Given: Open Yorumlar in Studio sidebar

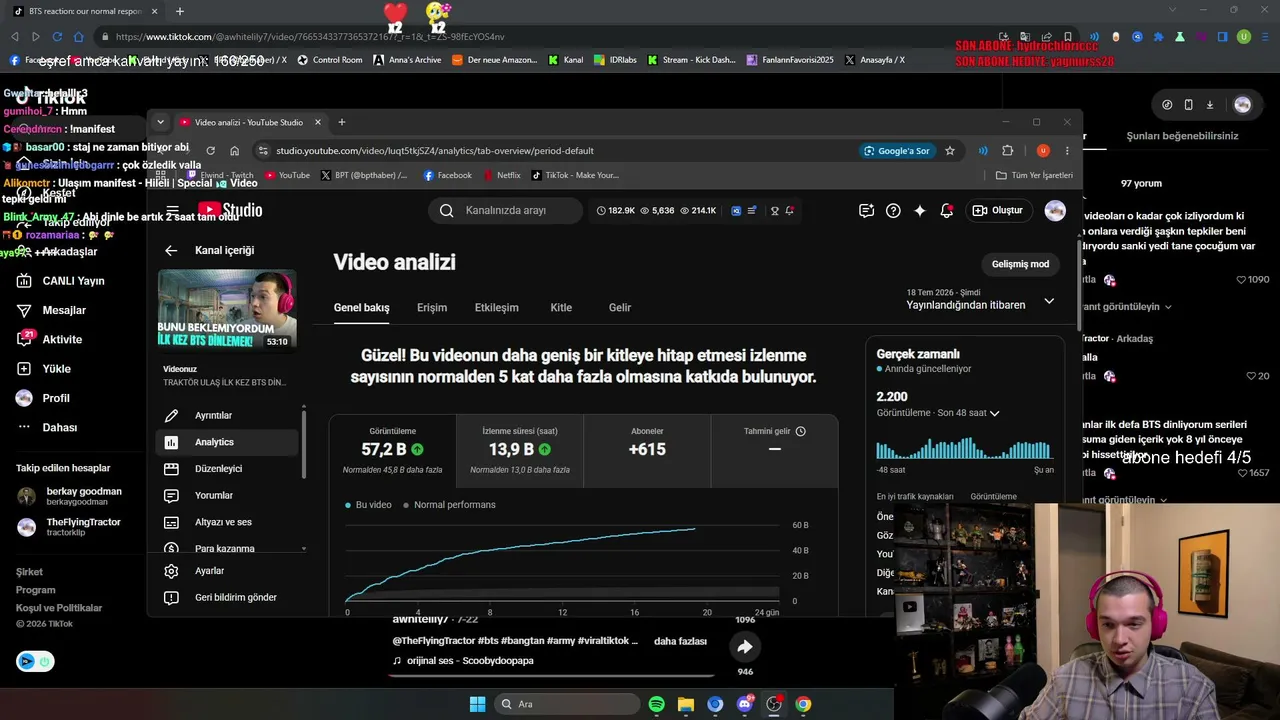Looking at the screenshot, I should click(228, 495).
